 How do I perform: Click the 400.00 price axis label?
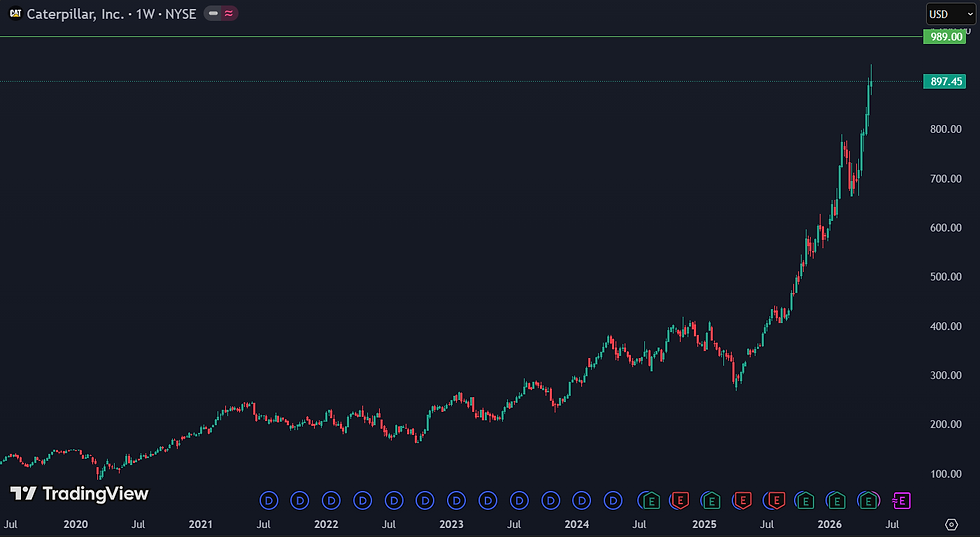[946, 326]
